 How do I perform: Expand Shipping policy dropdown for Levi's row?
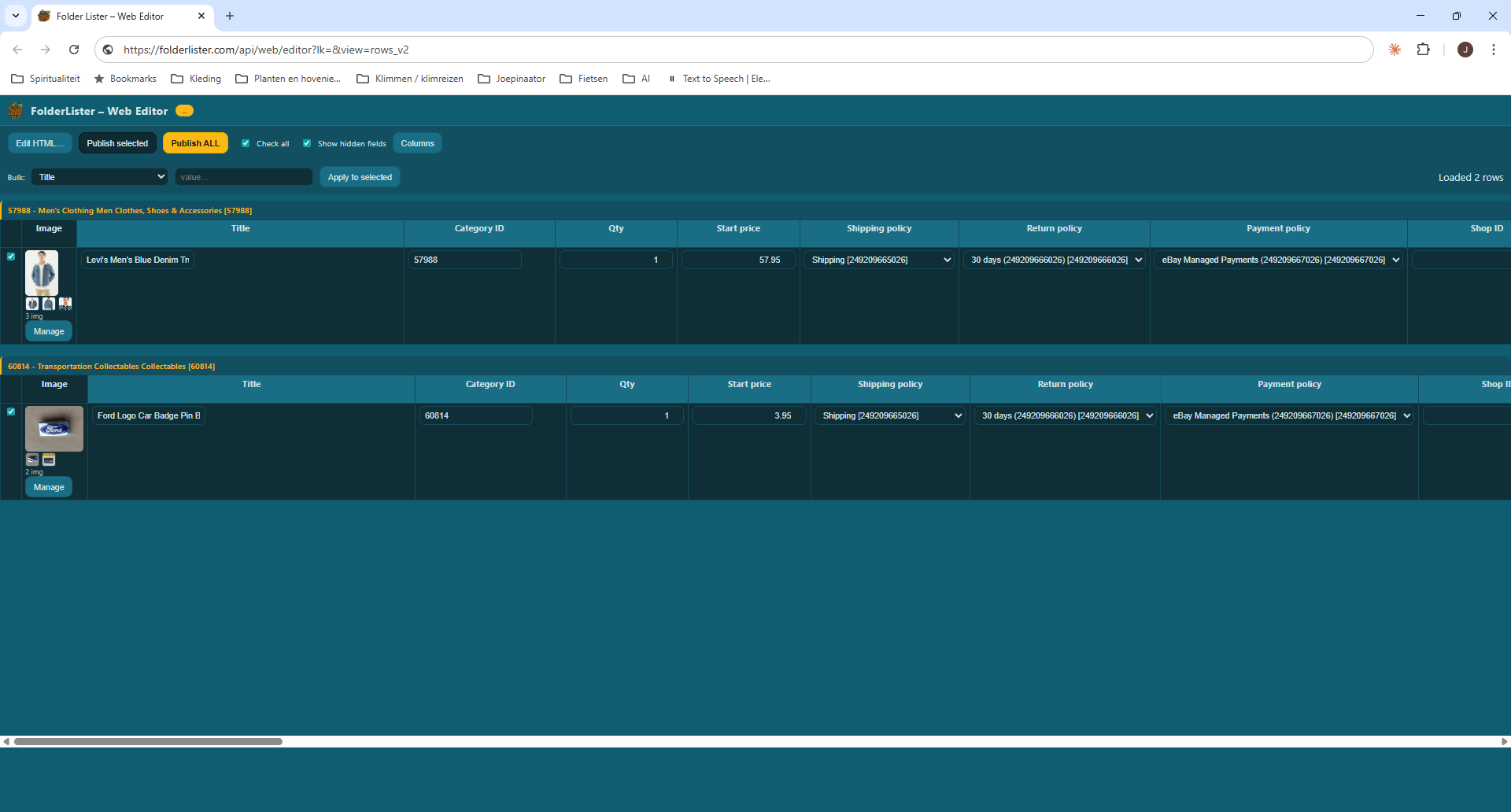point(879,260)
